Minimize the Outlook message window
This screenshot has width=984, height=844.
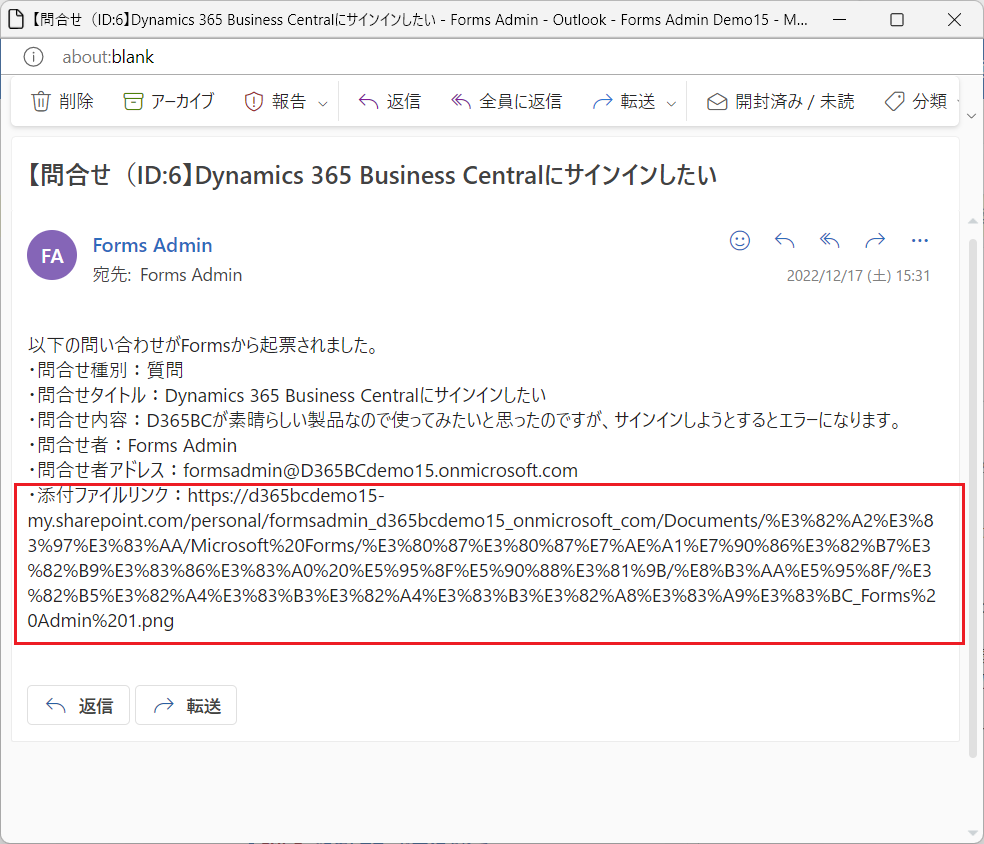point(839,19)
